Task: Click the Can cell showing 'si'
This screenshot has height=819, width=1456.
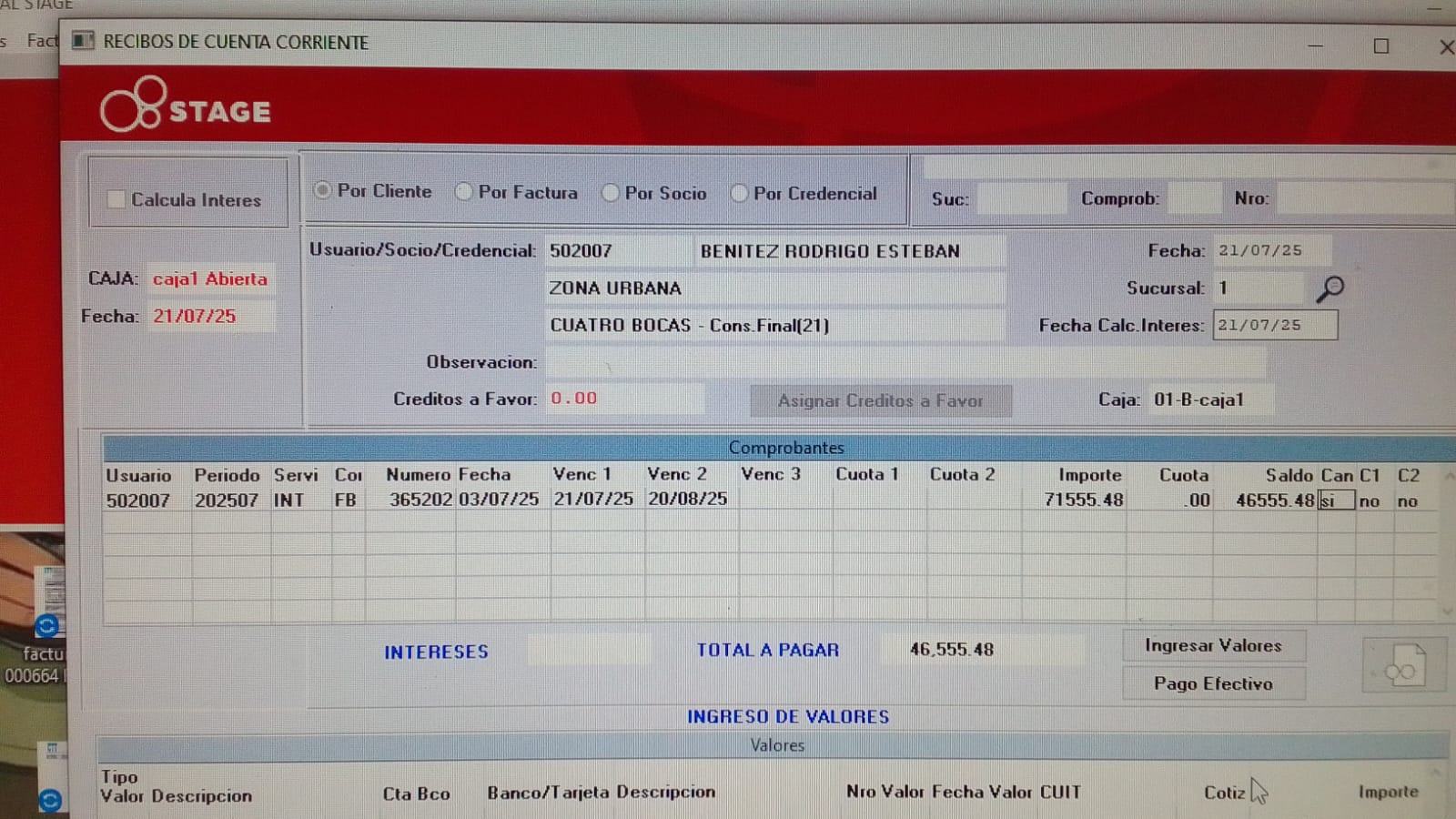Action: [1335, 500]
